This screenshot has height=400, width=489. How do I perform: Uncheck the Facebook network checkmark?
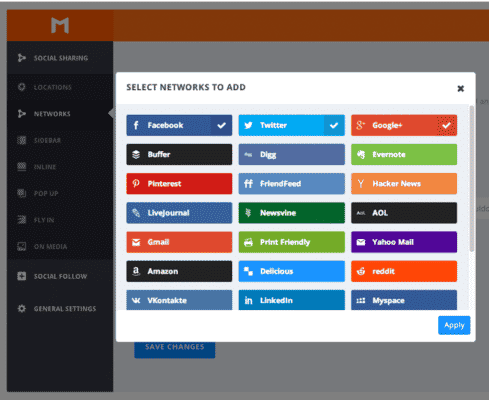221,125
